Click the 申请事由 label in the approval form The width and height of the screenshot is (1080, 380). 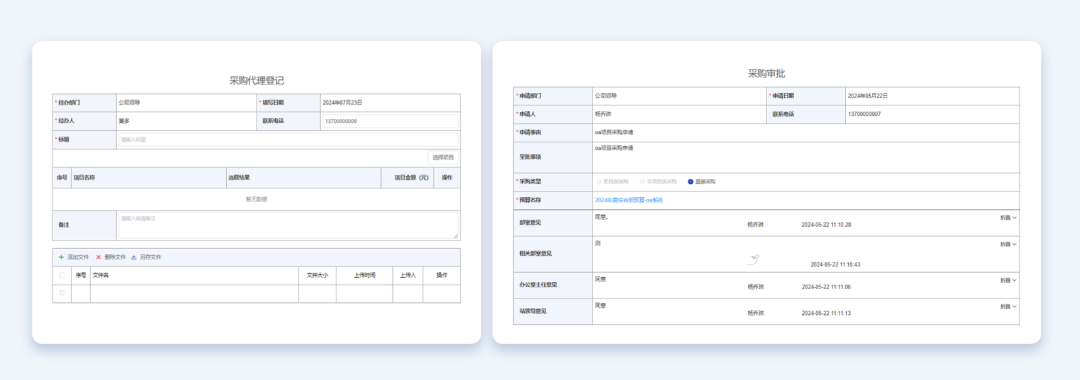(530, 131)
